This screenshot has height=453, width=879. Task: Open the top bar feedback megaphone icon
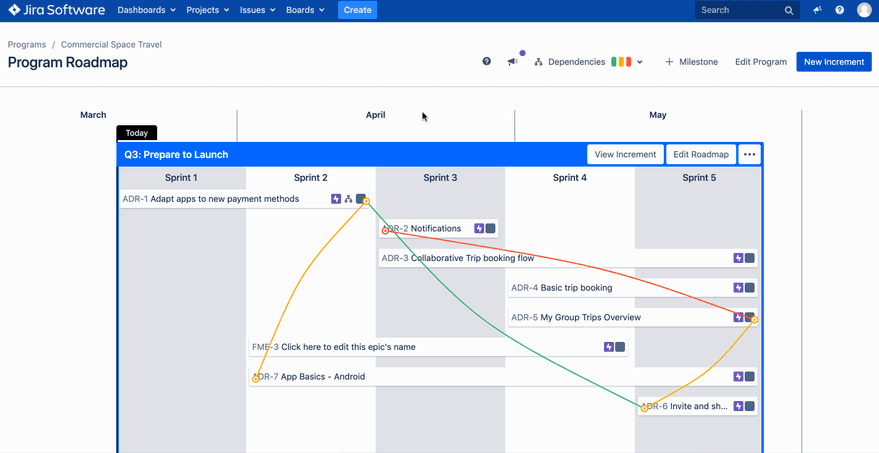click(x=817, y=10)
